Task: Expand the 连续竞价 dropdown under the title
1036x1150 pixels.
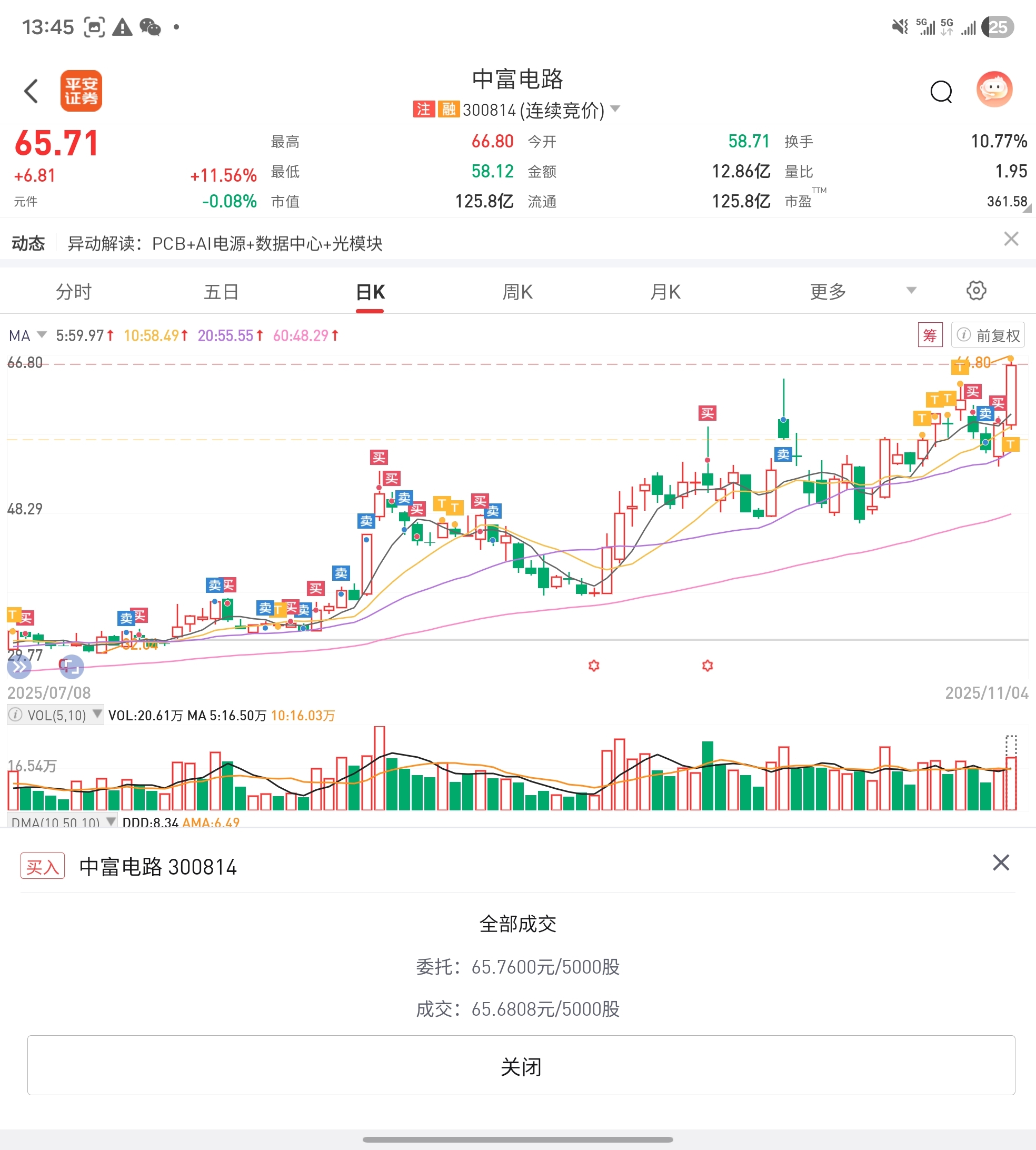Action: click(615, 108)
